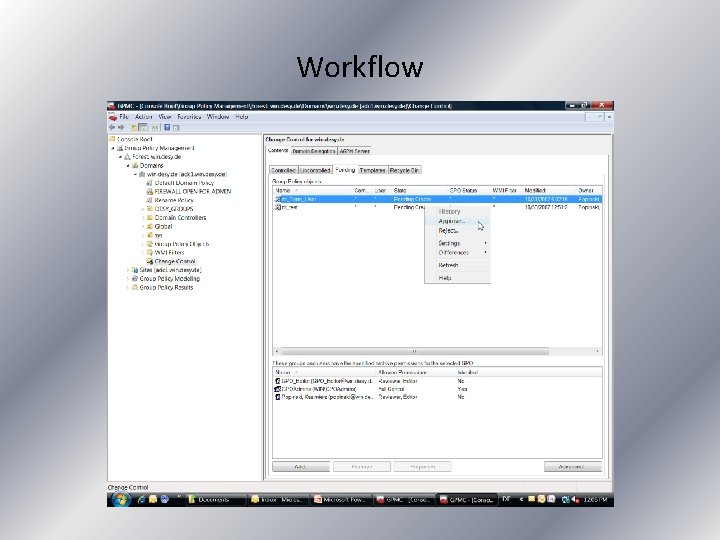Click the DISY_GROUPS organizational unit folder icon
The height and width of the screenshot is (540, 720).
(149, 209)
